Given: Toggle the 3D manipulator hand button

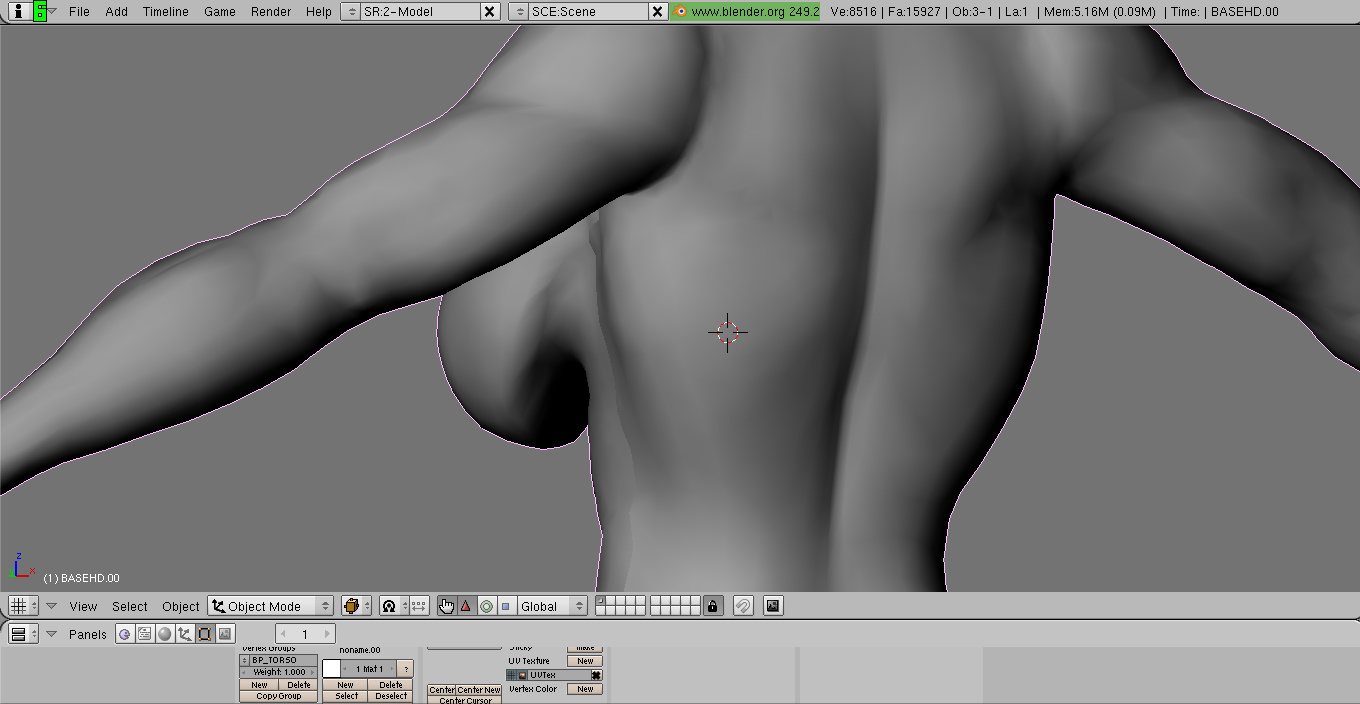Looking at the screenshot, I should point(446,606).
